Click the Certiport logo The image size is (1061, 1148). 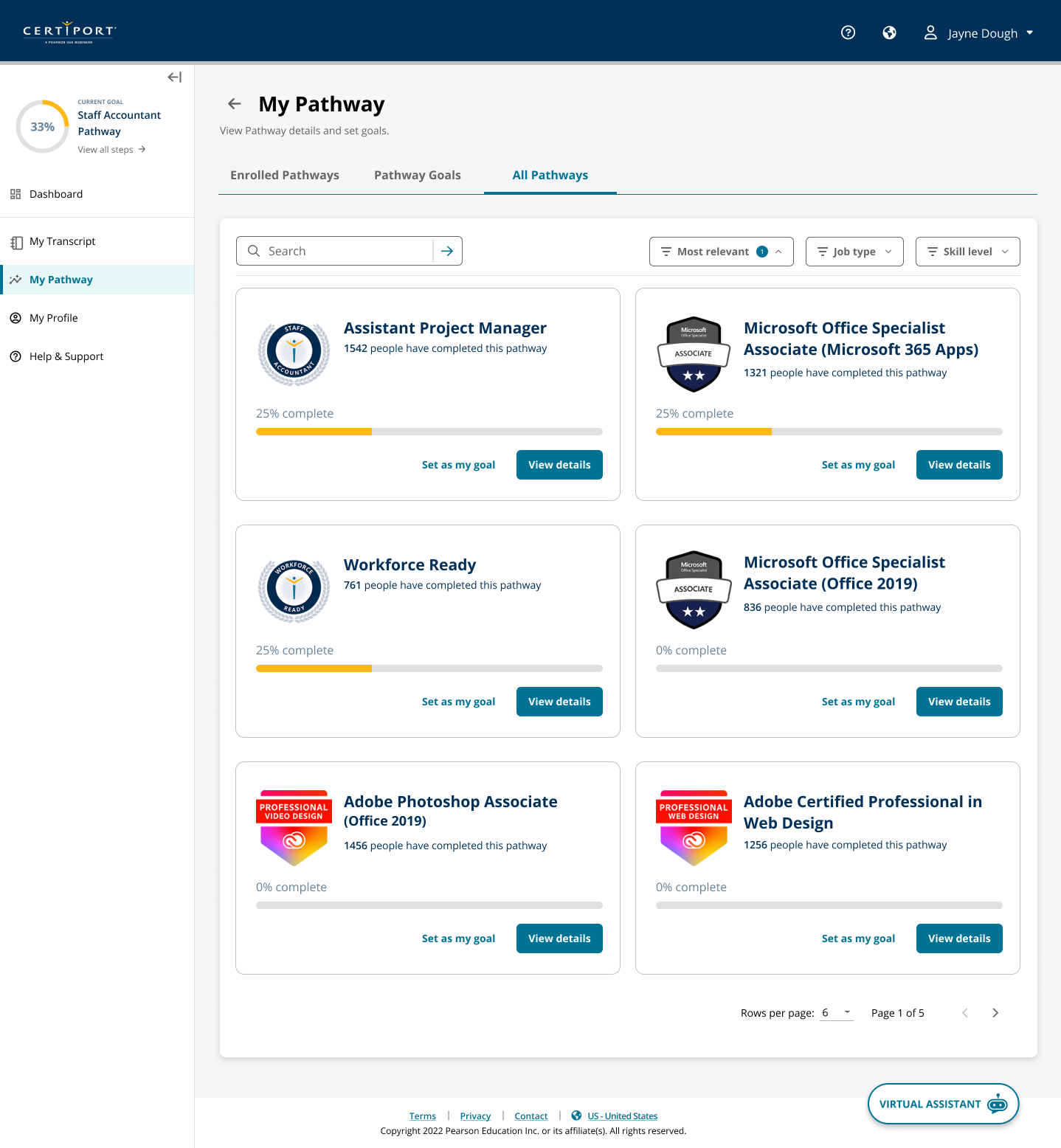pyautogui.click(x=69, y=32)
